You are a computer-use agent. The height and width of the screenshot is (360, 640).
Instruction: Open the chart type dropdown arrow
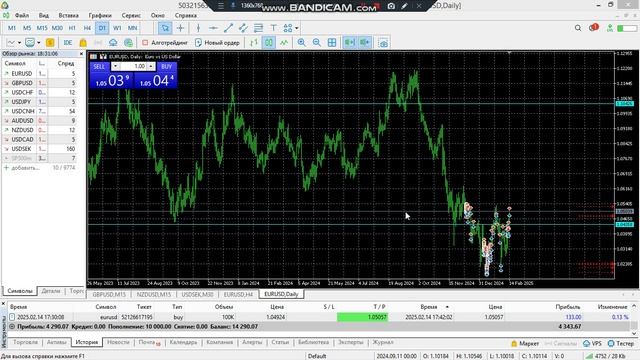[19, 42]
